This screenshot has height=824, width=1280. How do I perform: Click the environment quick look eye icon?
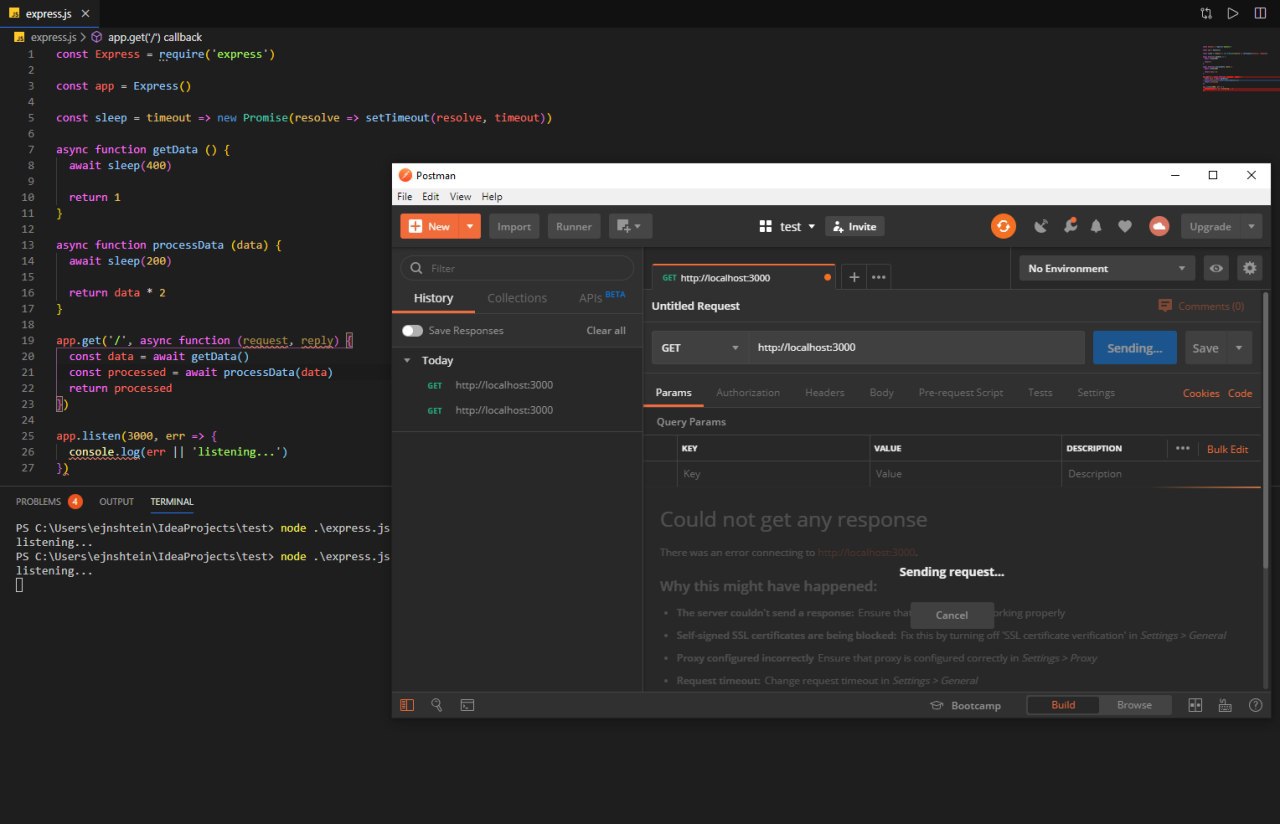pyautogui.click(x=1216, y=268)
